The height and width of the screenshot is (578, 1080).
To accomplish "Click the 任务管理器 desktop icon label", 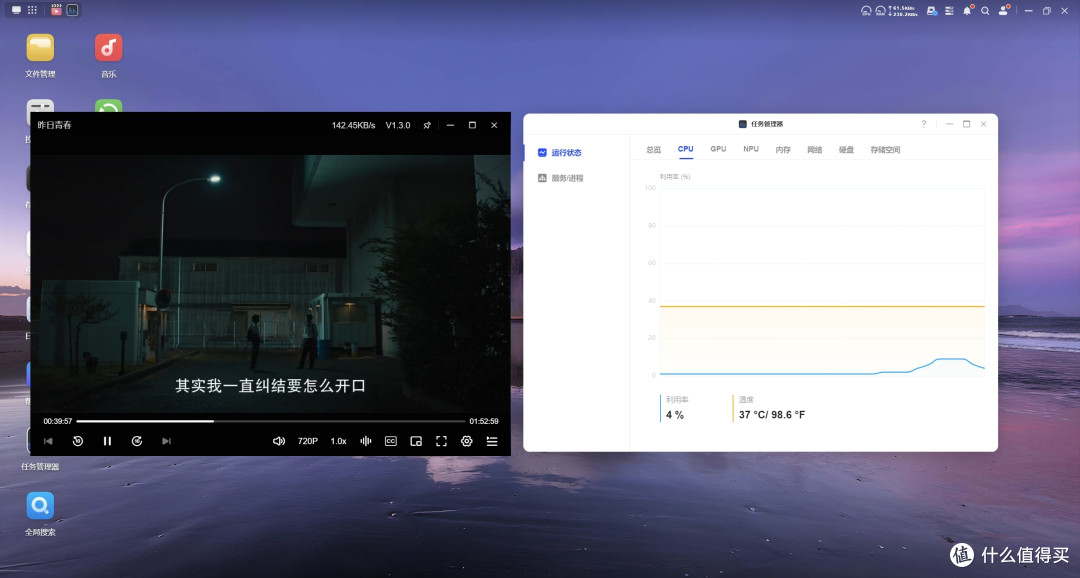I will click(40, 466).
